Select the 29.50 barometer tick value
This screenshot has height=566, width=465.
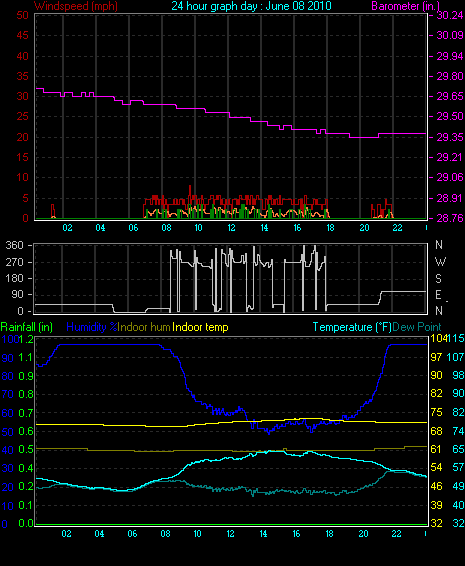[x=450, y=117]
